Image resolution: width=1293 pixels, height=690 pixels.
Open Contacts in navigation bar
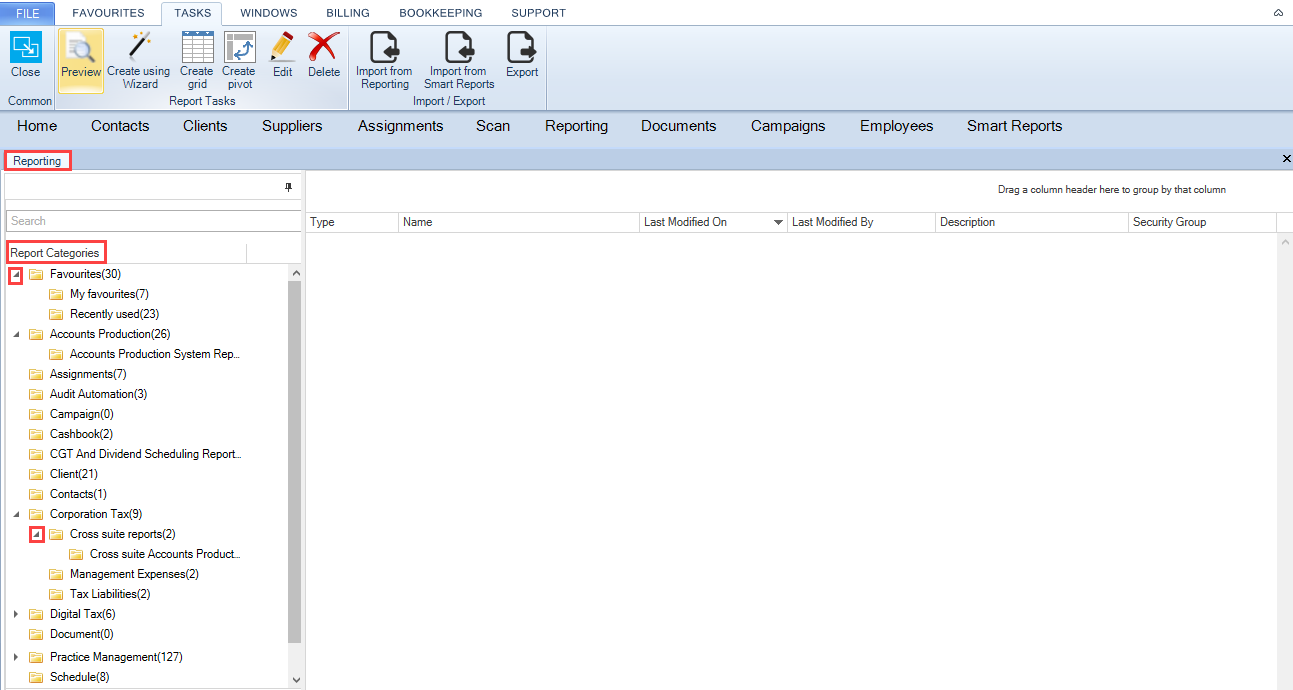click(120, 126)
